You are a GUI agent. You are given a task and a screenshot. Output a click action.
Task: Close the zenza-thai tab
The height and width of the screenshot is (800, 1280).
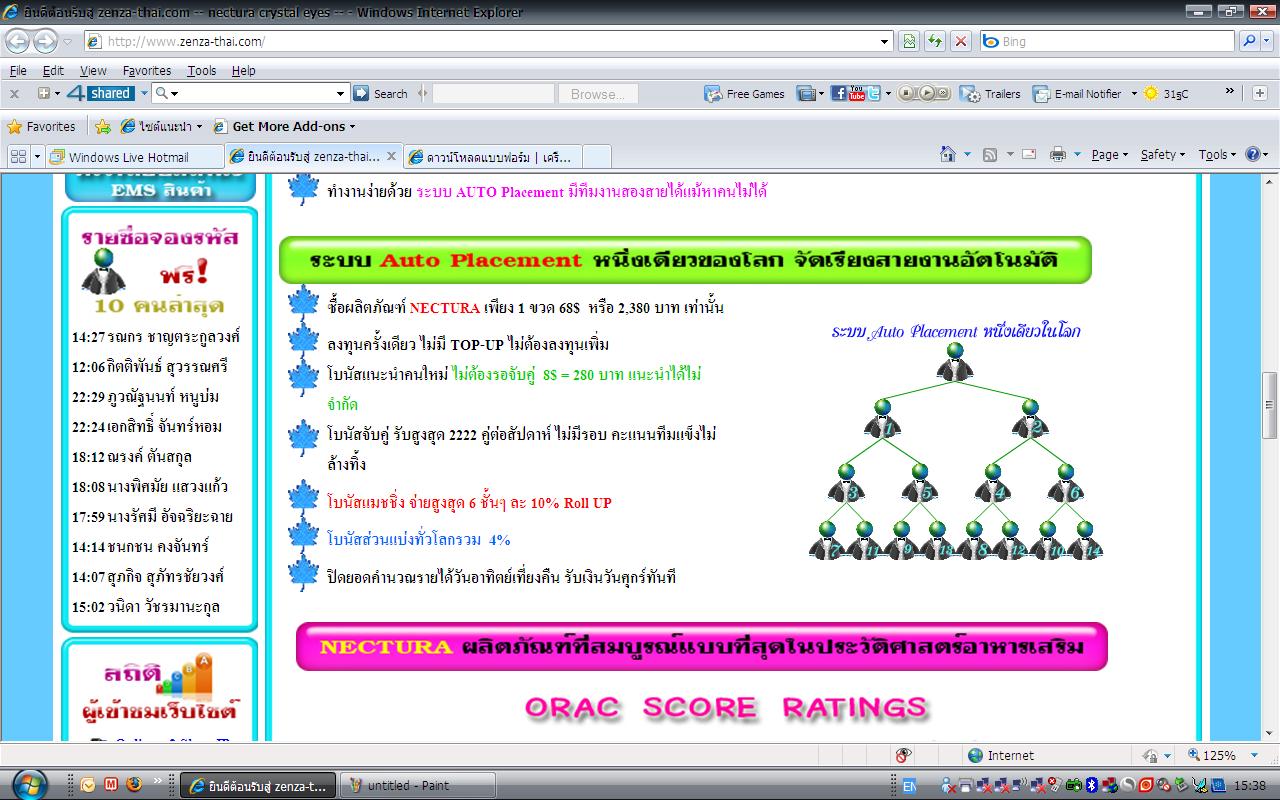pyautogui.click(x=391, y=157)
